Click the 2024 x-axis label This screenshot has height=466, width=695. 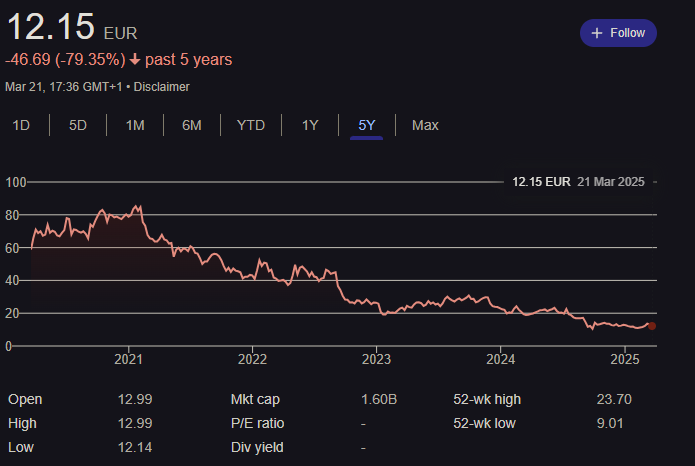[x=500, y=359]
